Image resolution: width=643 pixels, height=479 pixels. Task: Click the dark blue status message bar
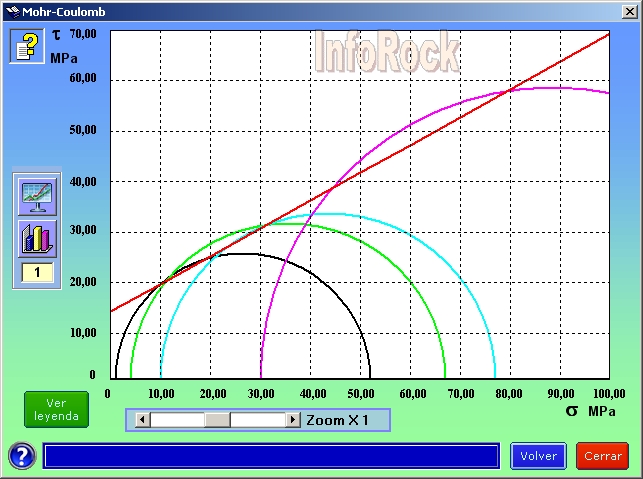[271, 456]
